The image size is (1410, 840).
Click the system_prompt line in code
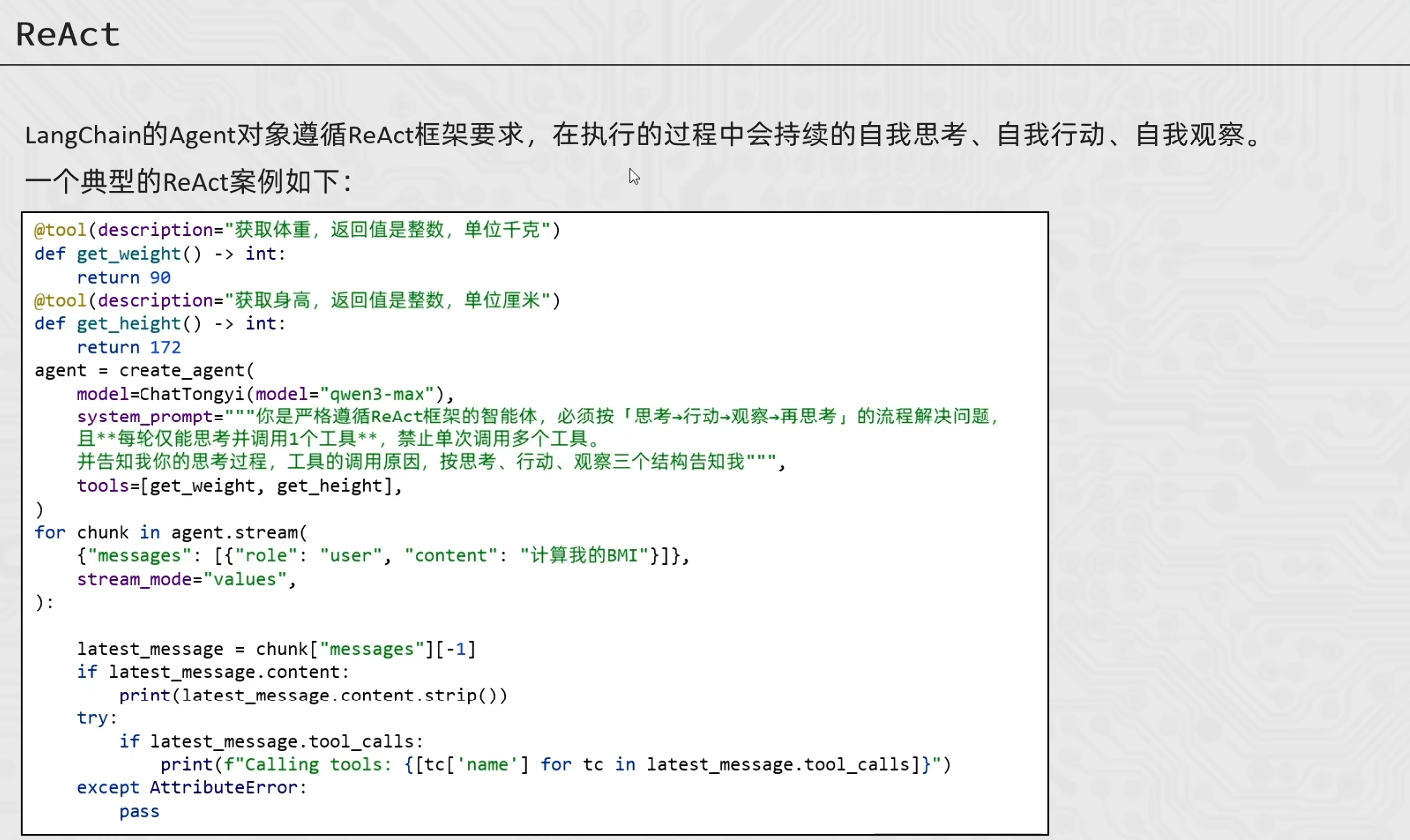coord(538,417)
